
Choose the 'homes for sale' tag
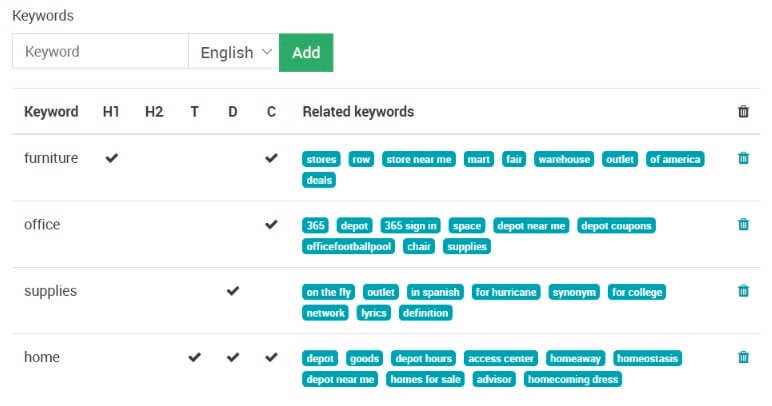point(425,380)
